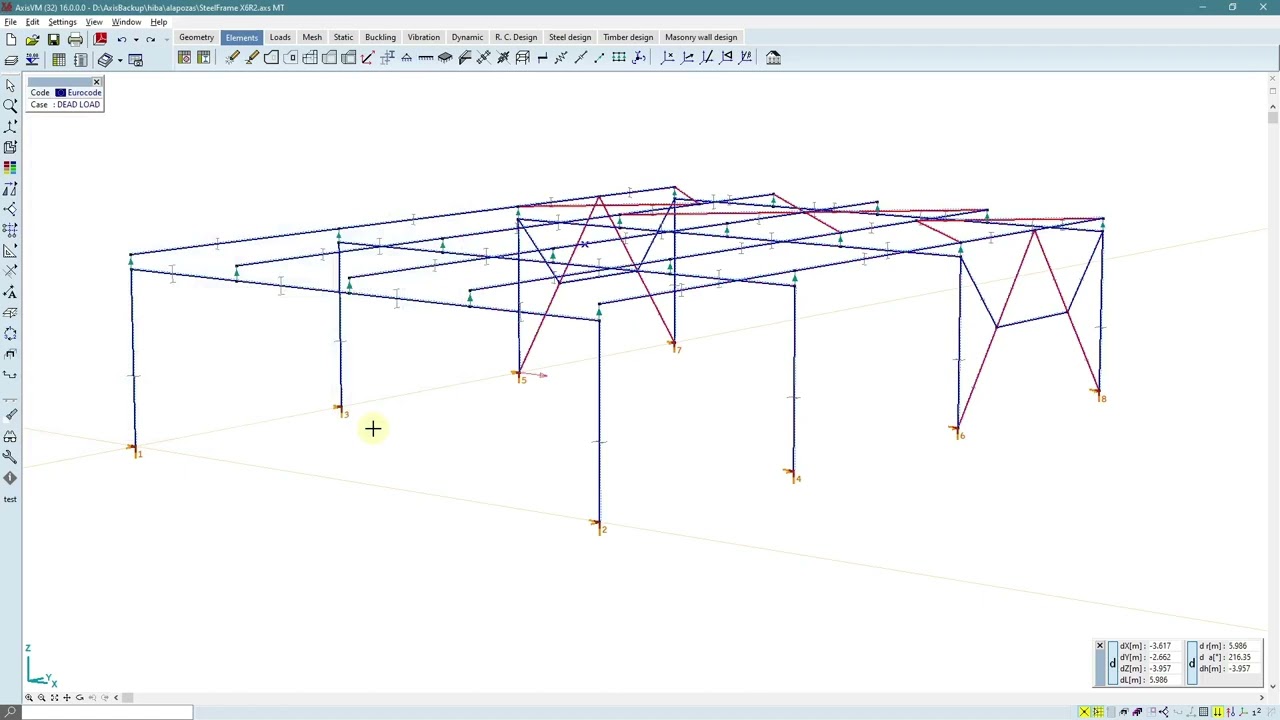
Task: Export to PDF with the red PDF icon
Action: [x=100, y=39]
